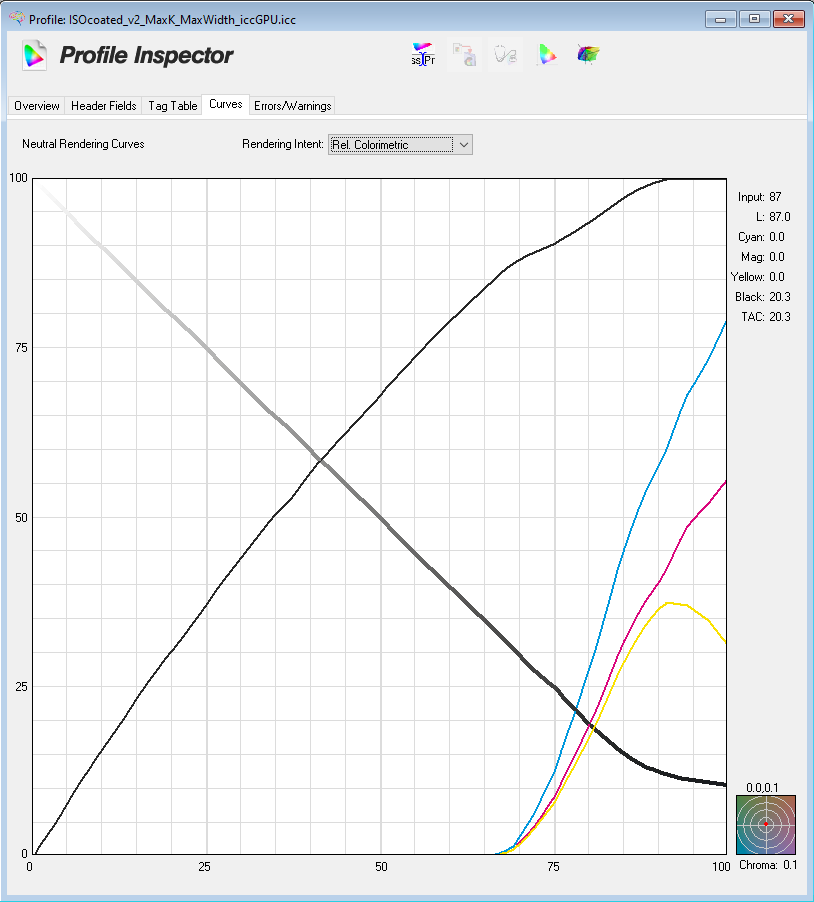The image size is (814, 902).
Task: Click the Rendering Intent dropdown arrow
Action: pyautogui.click(x=463, y=145)
